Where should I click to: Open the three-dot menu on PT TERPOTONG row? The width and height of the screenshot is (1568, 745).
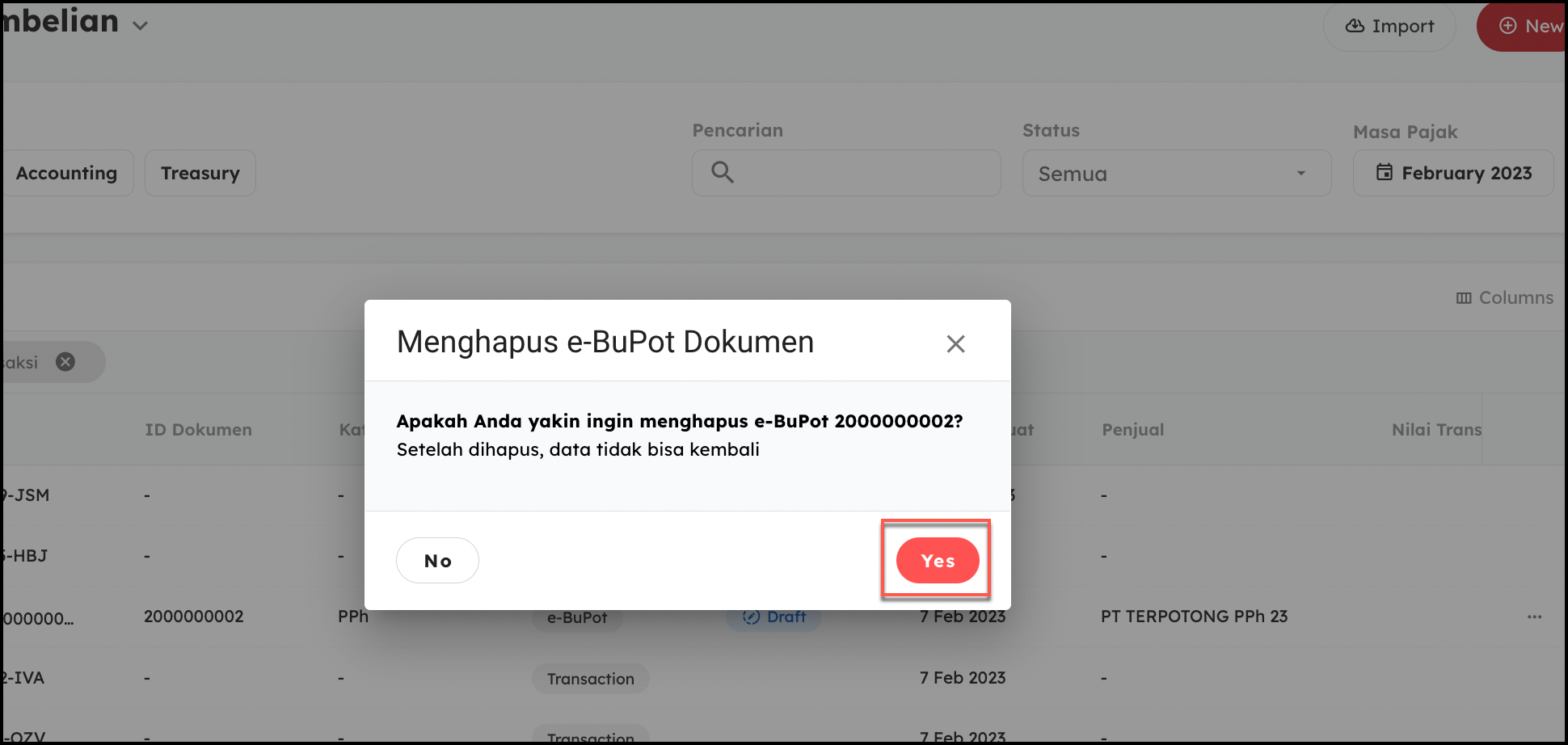pos(1534,617)
